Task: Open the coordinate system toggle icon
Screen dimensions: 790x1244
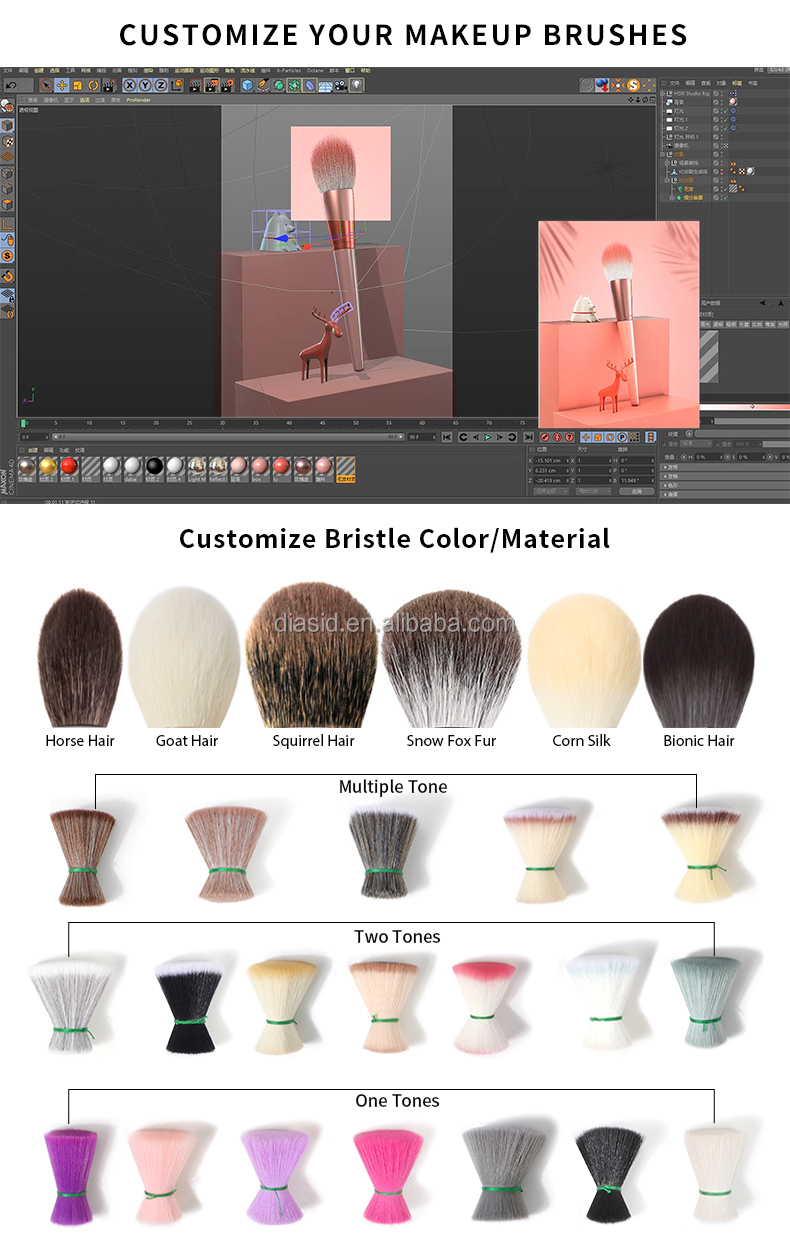Action: click(x=177, y=85)
